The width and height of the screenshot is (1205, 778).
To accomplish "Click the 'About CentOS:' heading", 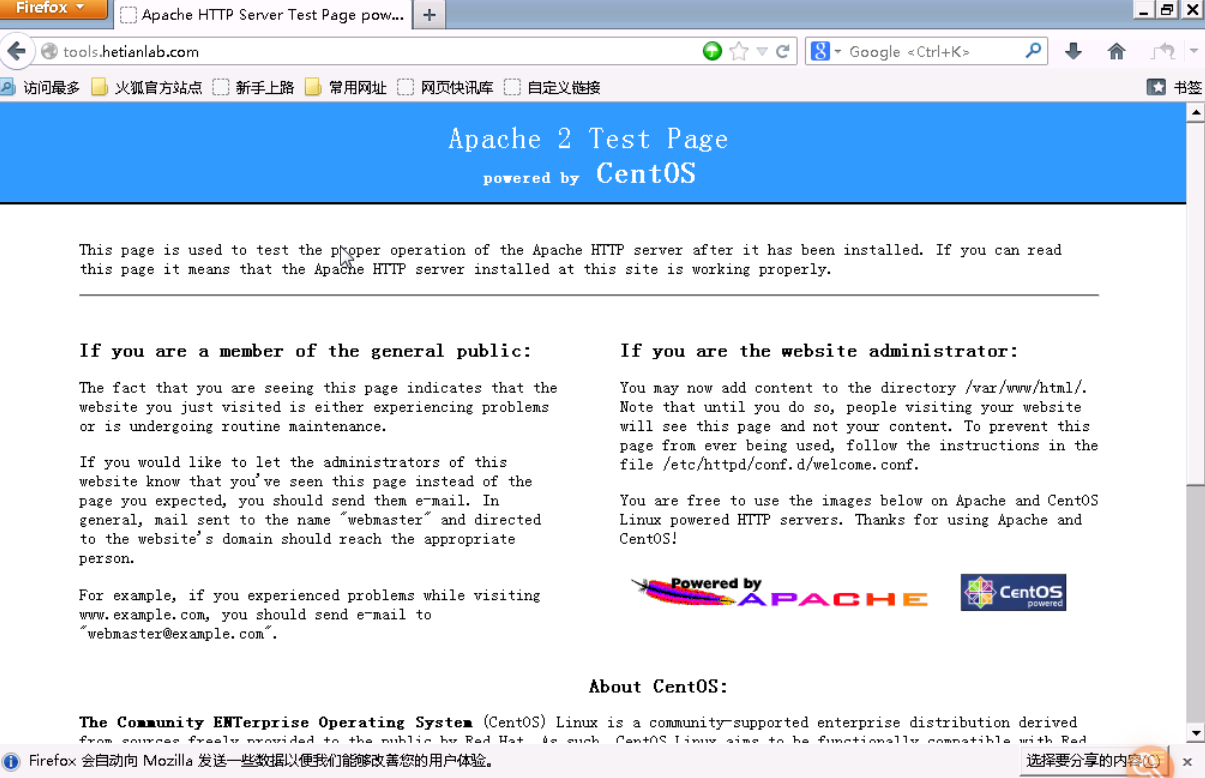I will [658, 686].
